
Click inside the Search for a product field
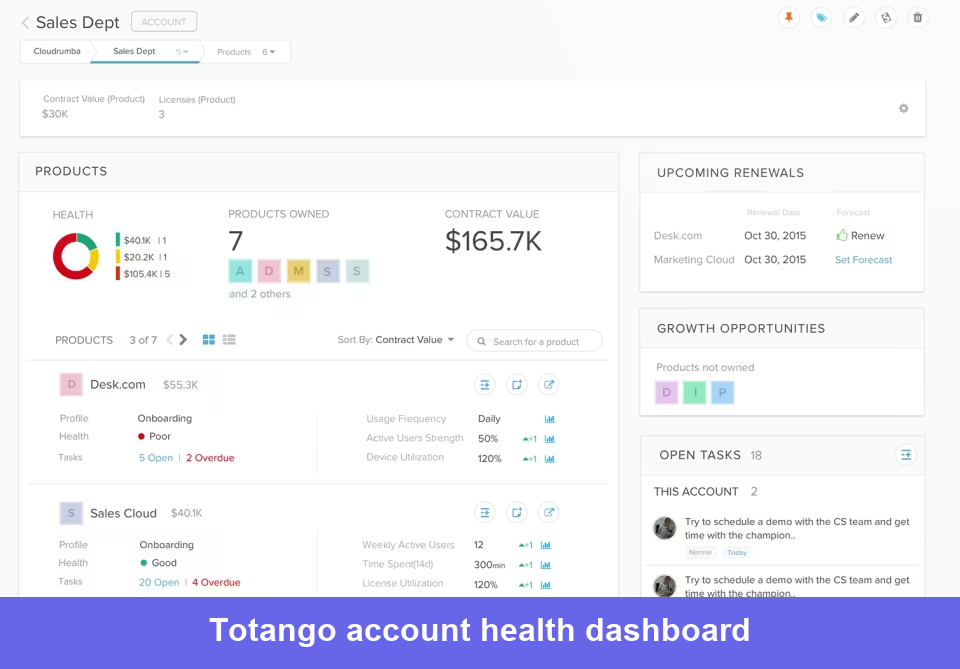pyautogui.click(x=534, y=340)
